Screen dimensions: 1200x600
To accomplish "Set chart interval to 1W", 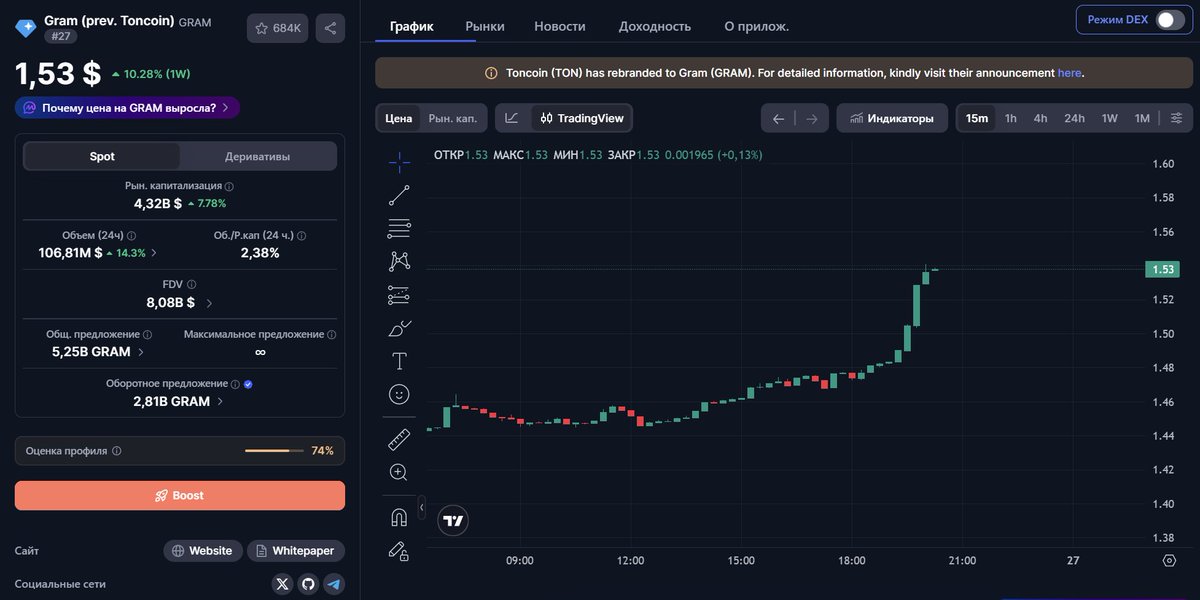I will pos(1110,118).
